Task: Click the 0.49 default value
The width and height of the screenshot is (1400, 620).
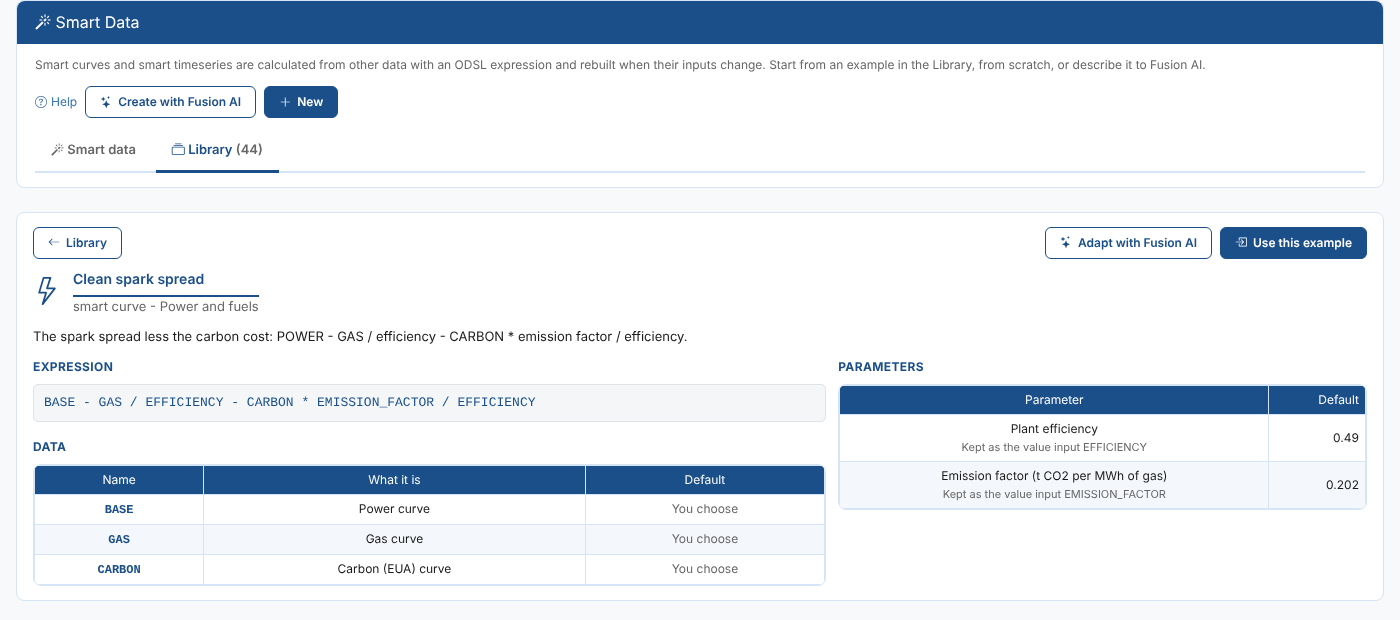Action: coord(1345,438)
